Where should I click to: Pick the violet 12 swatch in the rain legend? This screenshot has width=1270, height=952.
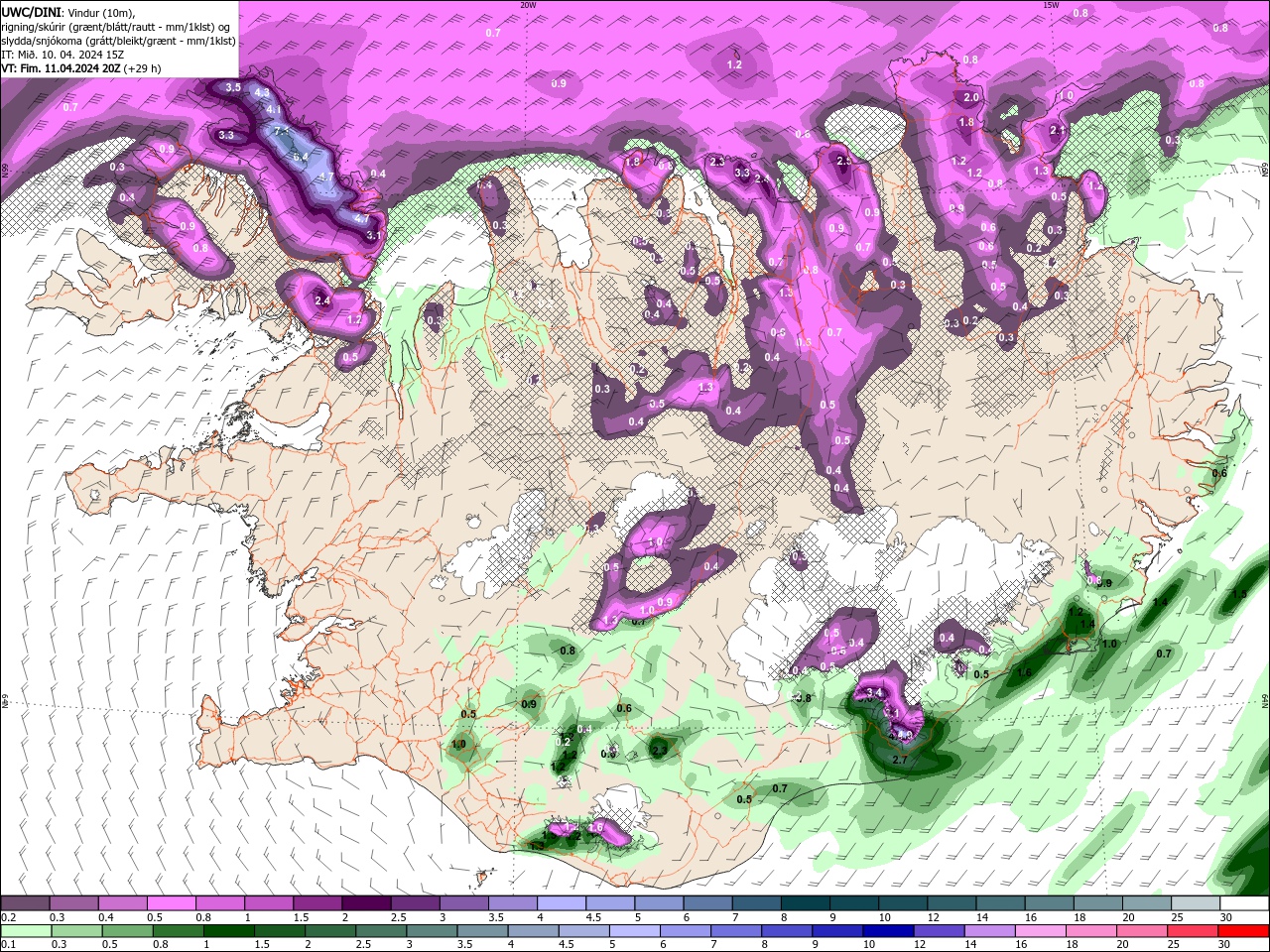click(939, 931)
